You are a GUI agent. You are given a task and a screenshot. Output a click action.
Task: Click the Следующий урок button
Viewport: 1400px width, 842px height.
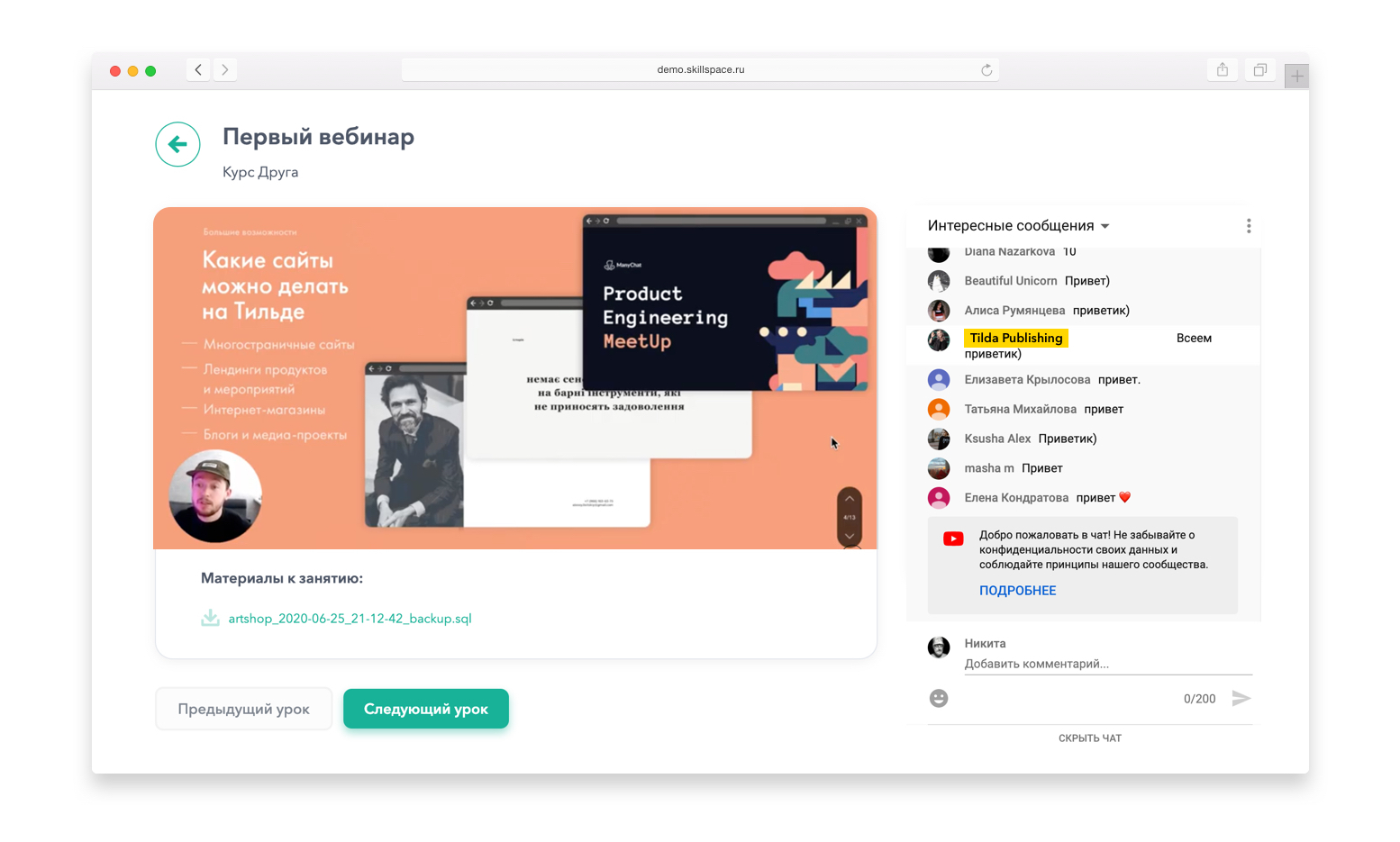click(x=426, y=709)
